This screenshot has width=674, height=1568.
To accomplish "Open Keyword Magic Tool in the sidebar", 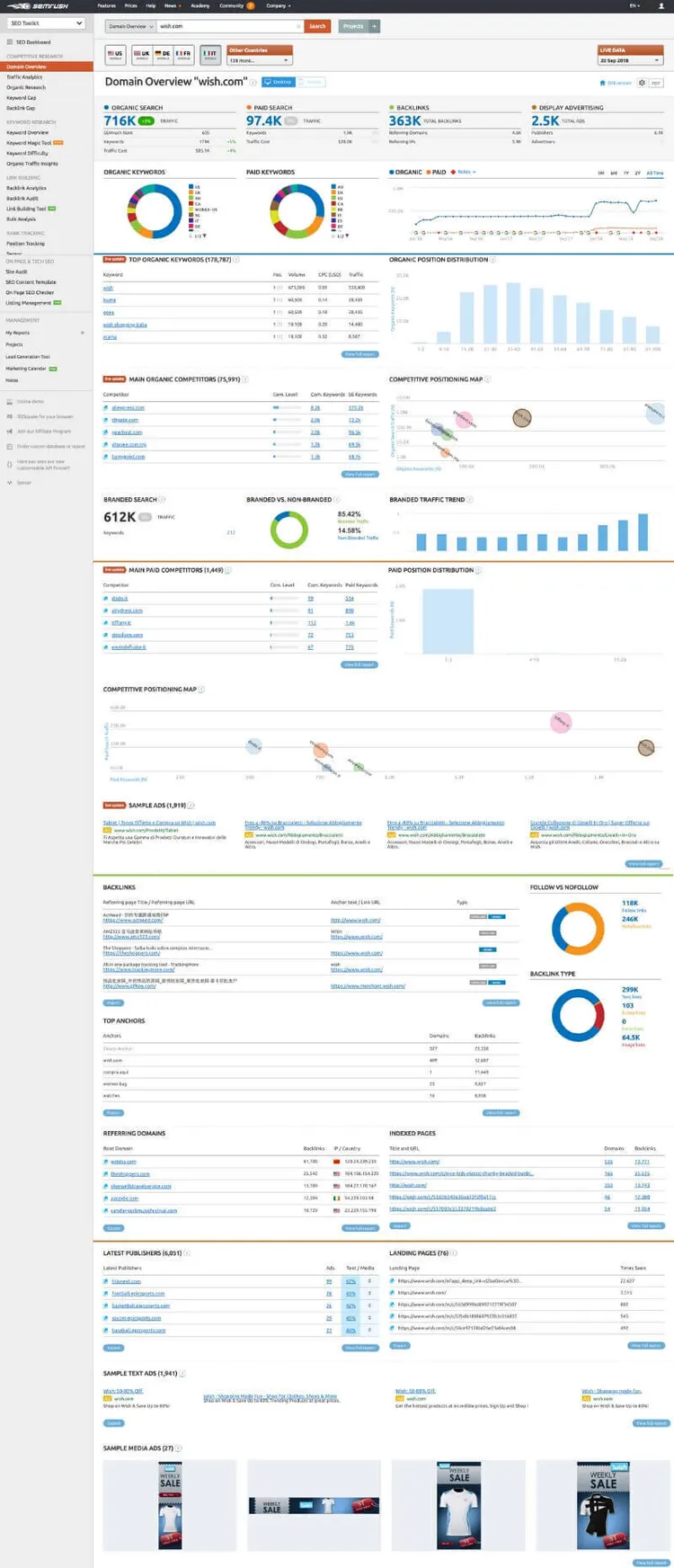I will tap(29, 143).
